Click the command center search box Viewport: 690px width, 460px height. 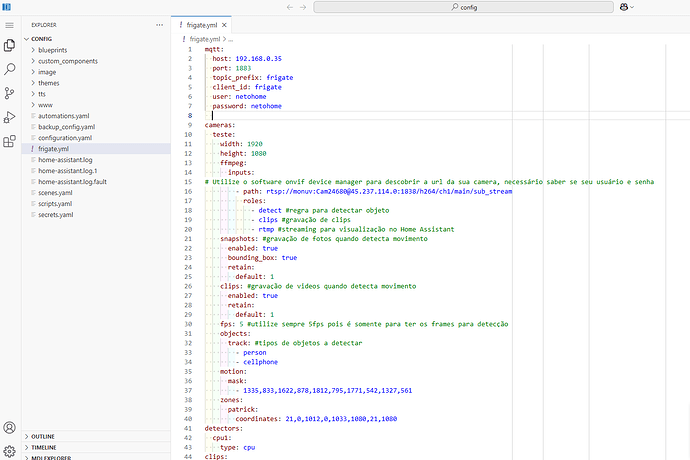pos(463,7)
